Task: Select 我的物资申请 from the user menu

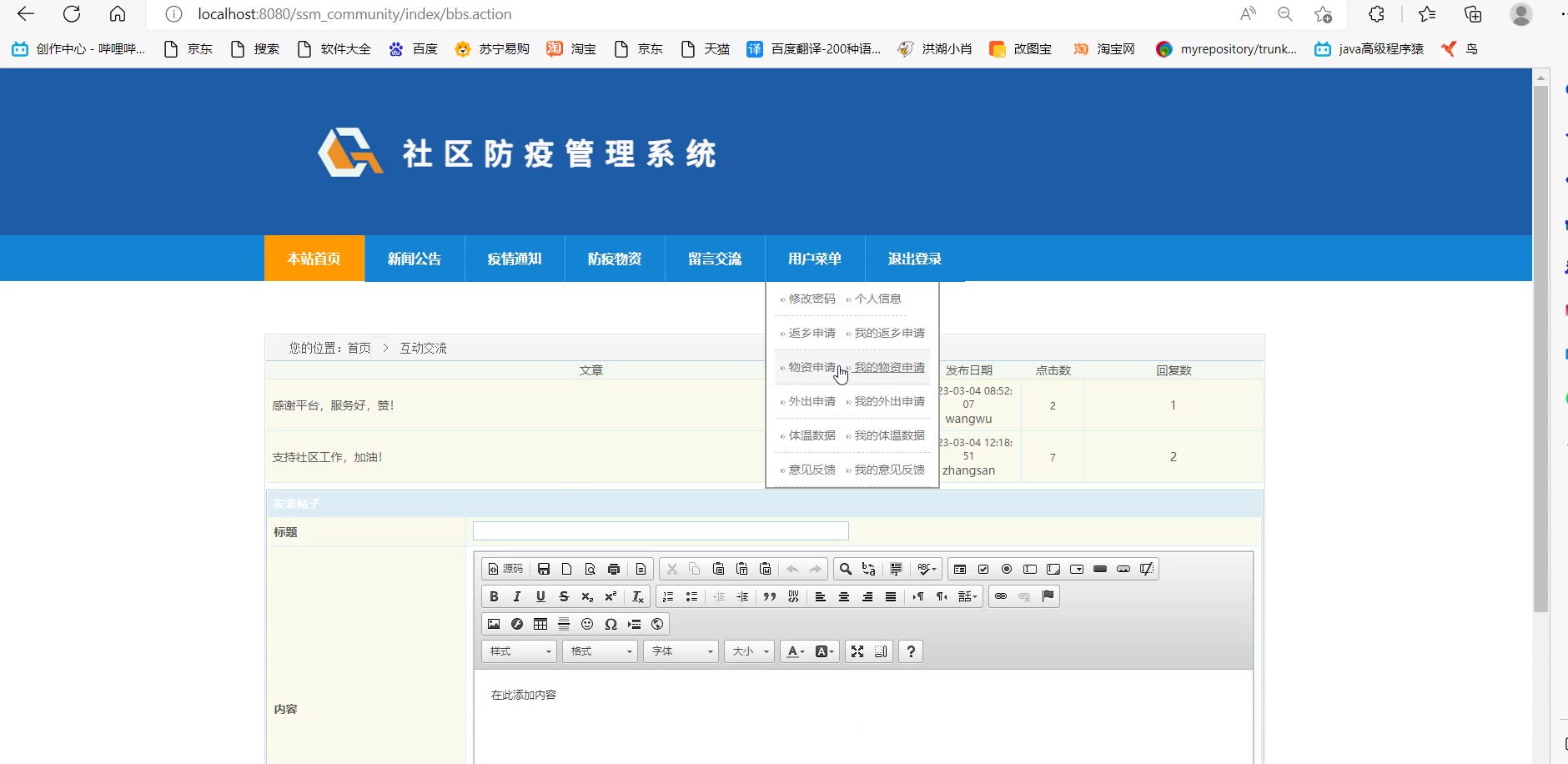Action: coord(889,367)
